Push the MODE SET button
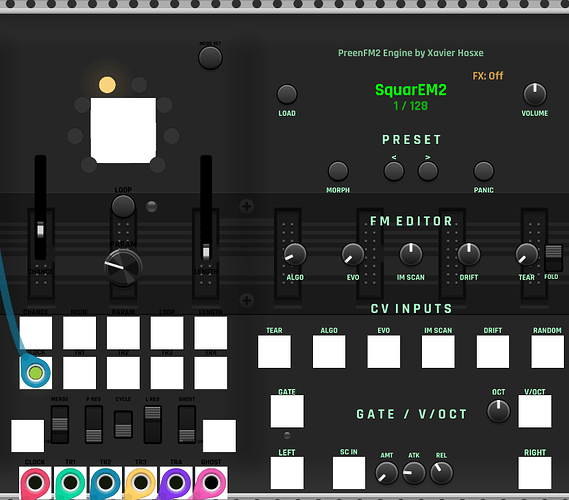The width and height of the screenshot is (569, 500). click(x=210, y=58)
